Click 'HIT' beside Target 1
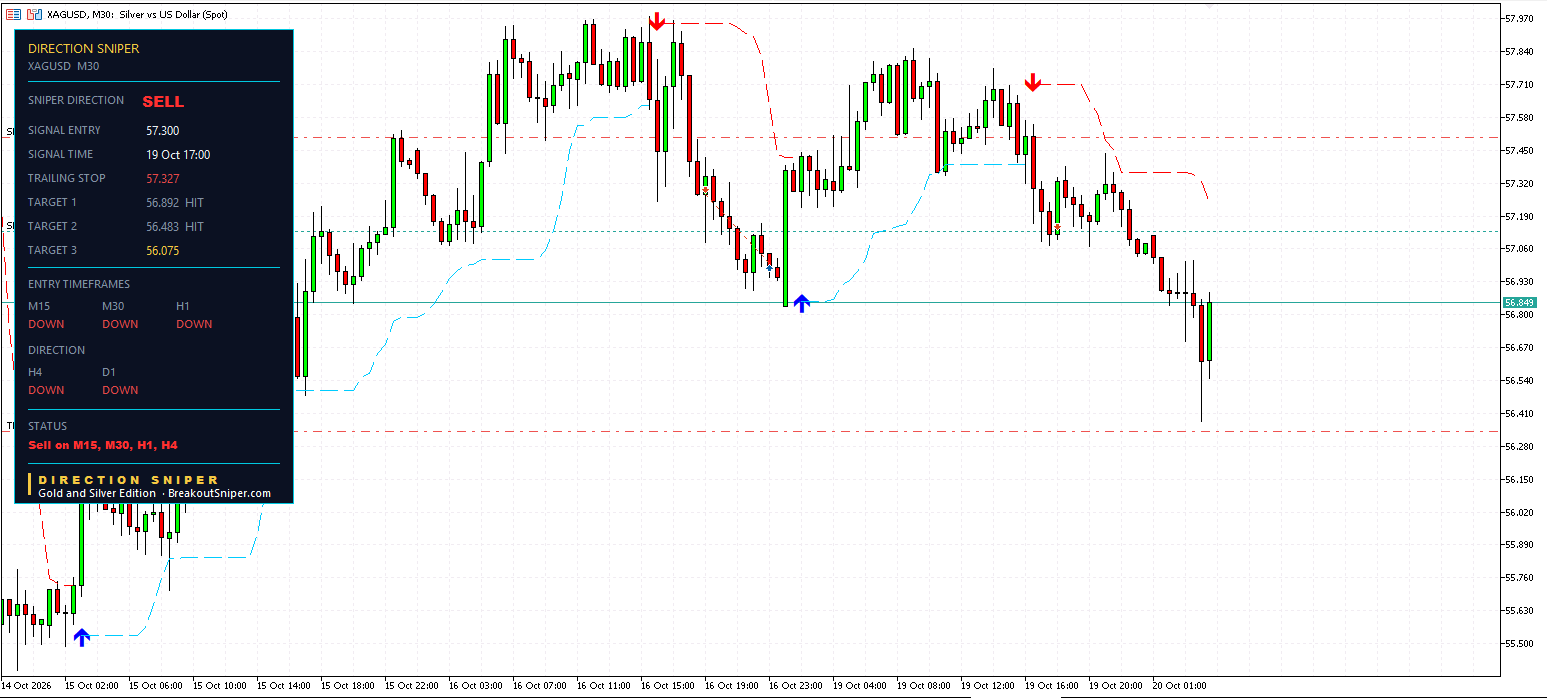1547x698 pixels. coord(194,203)
